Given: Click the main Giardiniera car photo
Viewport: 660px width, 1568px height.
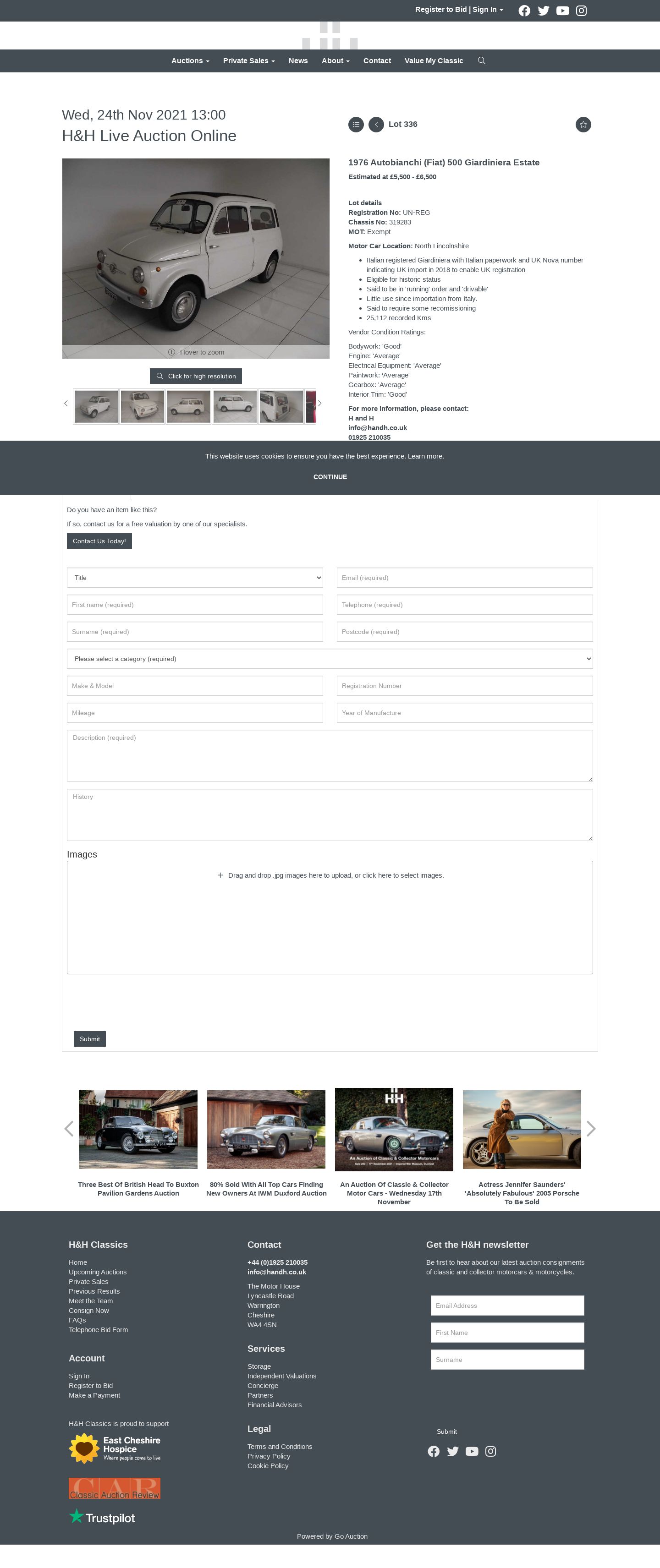Looking at the screenshot, I should (196, 258).
